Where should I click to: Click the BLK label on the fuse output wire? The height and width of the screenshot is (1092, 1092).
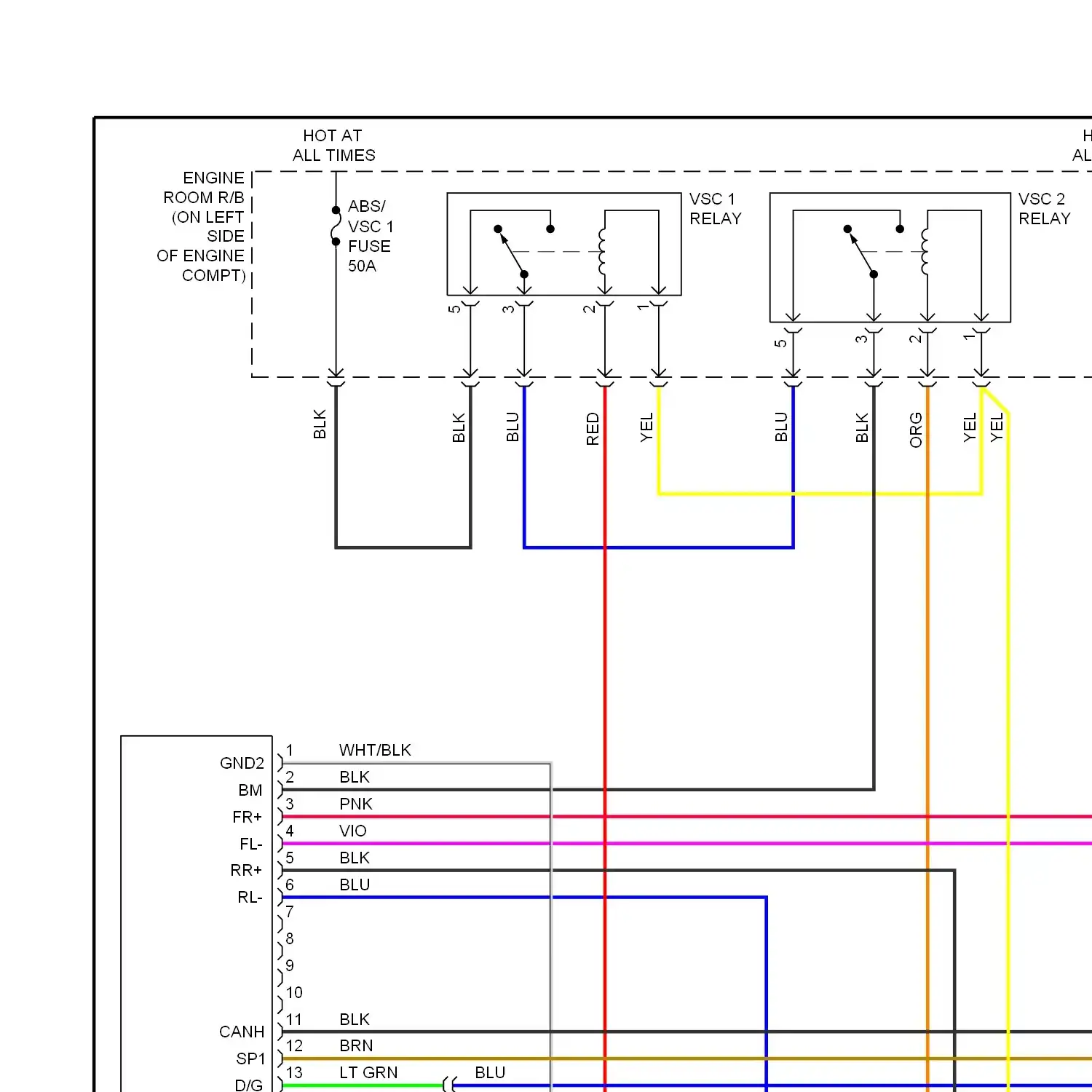(x=320, y=424)
